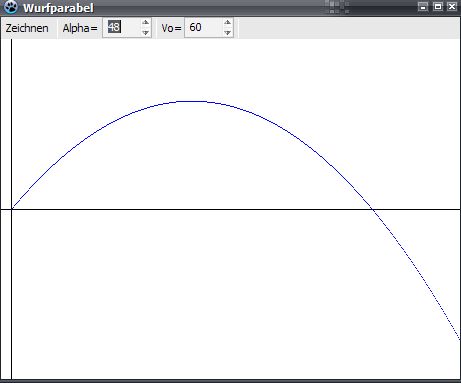
Task: Open the paw application icon menu
Action: click(10, 7)
